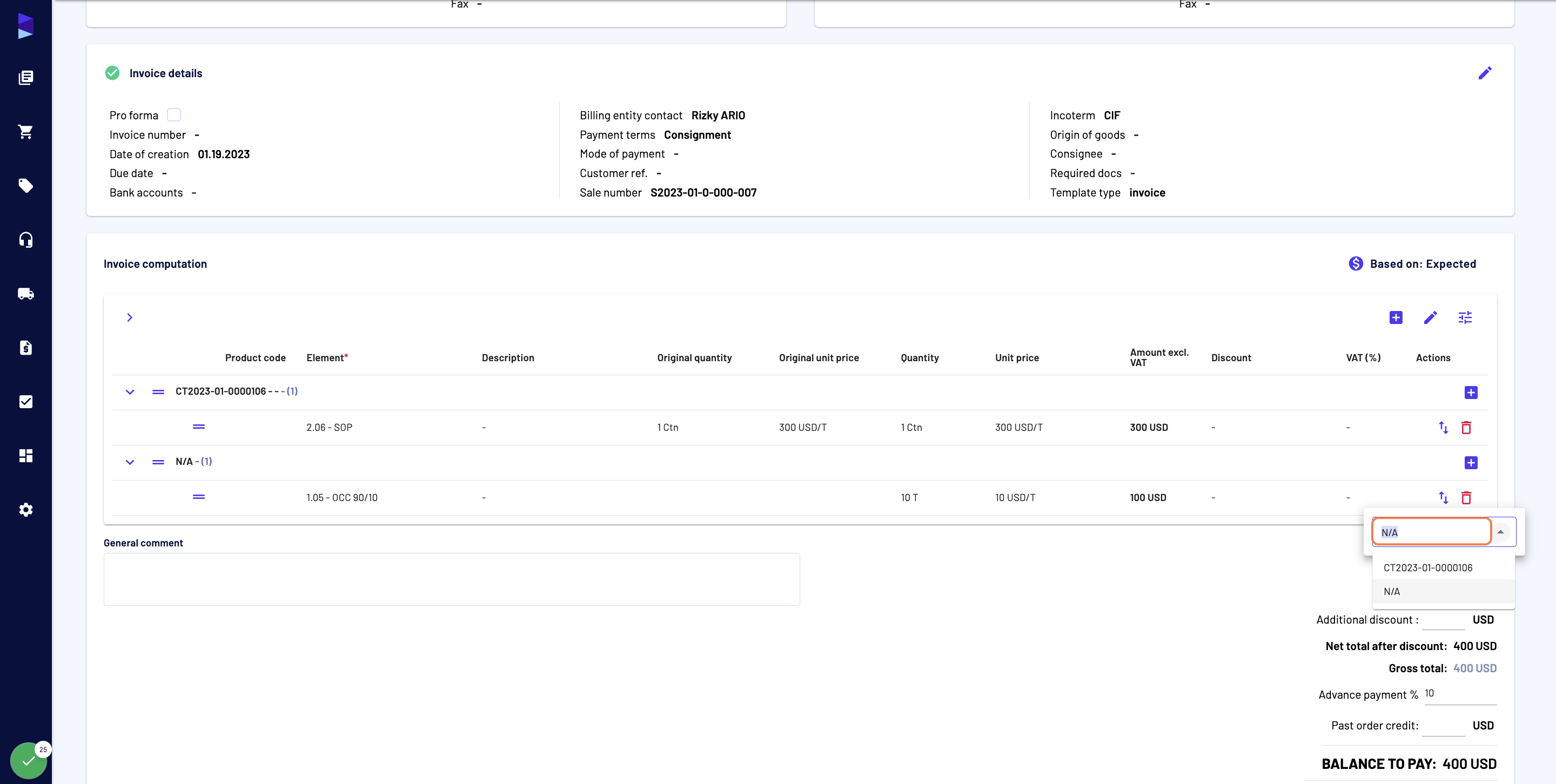Open the price tag sidebar icon
Image resolution: width=1556 pixels, height=784 pixels.
tap(25, 185)
